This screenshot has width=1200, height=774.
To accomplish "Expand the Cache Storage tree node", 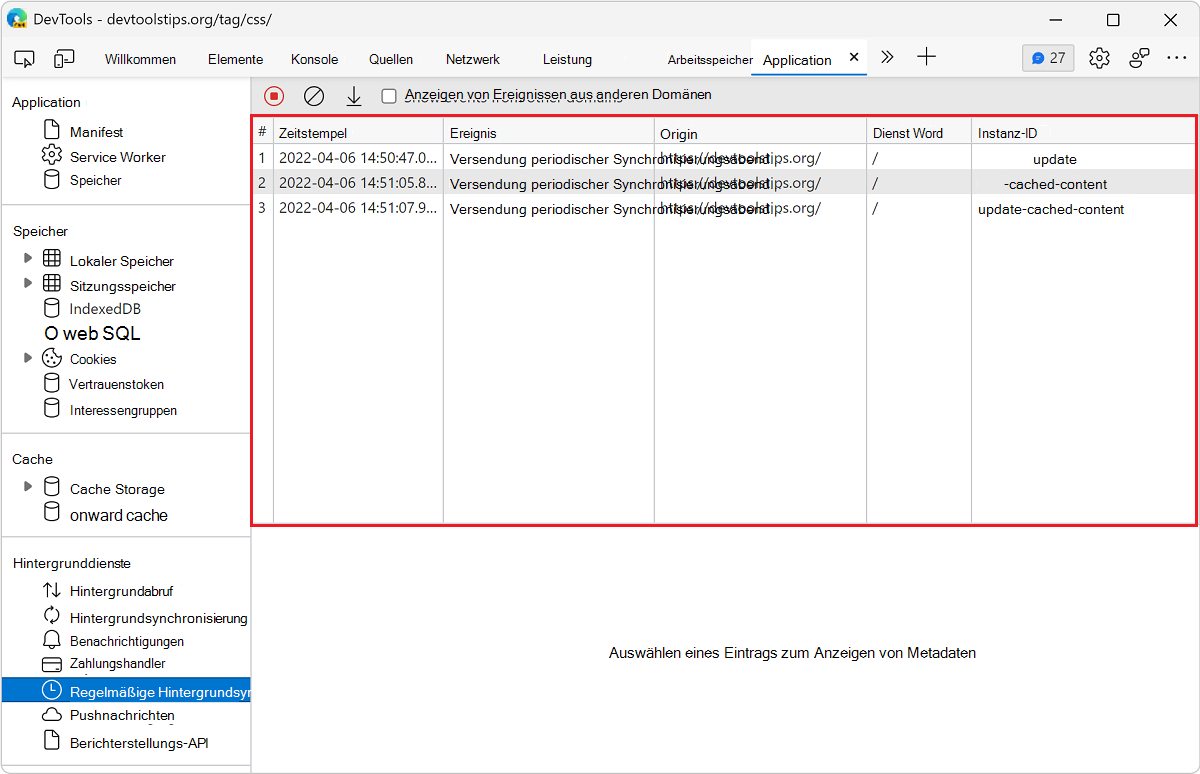I will [x=28, y=487].
